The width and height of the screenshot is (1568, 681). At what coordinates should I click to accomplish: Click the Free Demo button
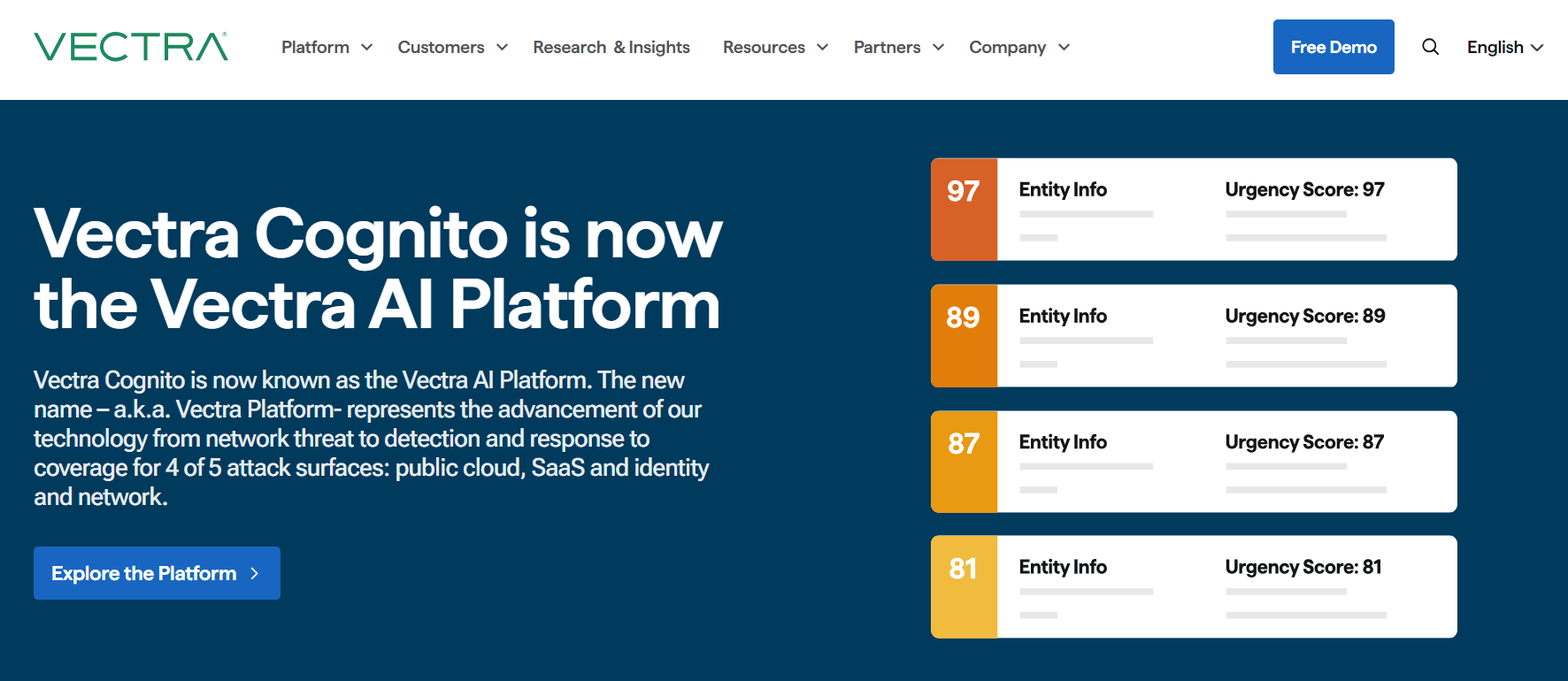coord(1333,47)
